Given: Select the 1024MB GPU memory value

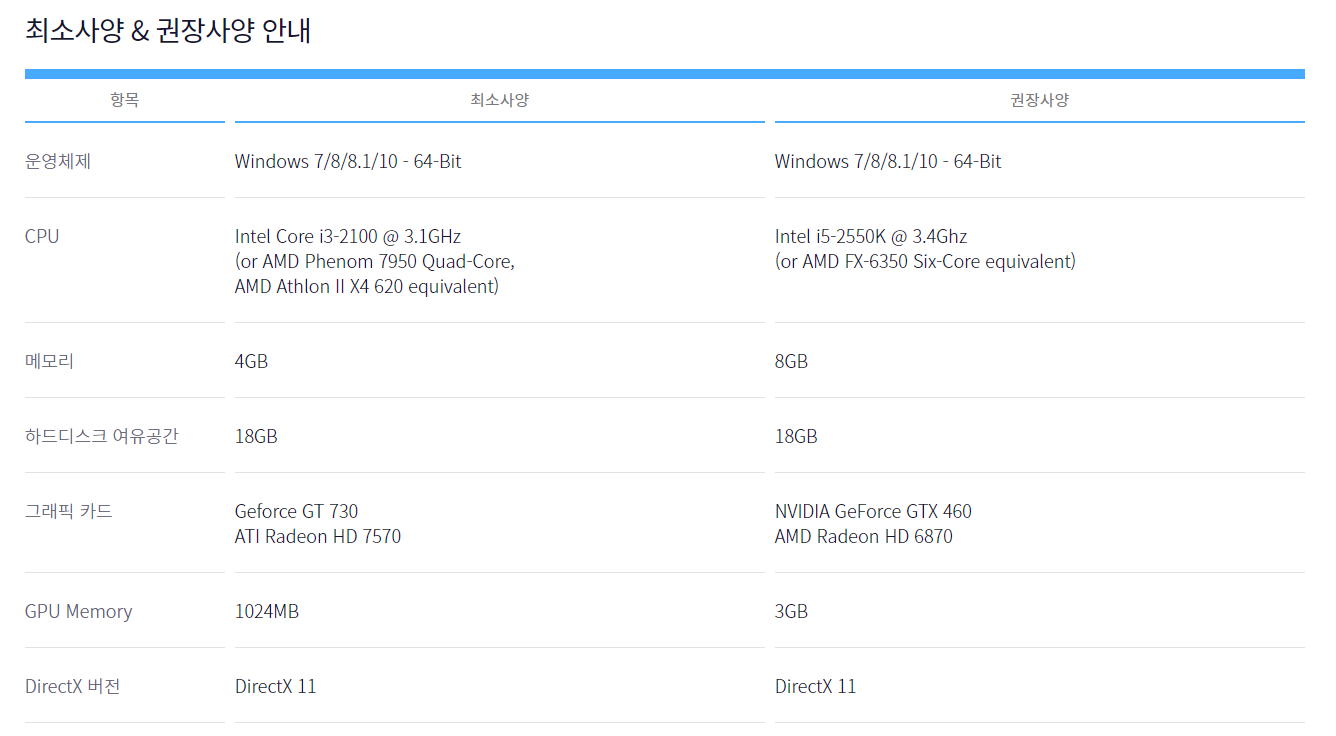Looking at the screenshot, I should pos(267,611).
